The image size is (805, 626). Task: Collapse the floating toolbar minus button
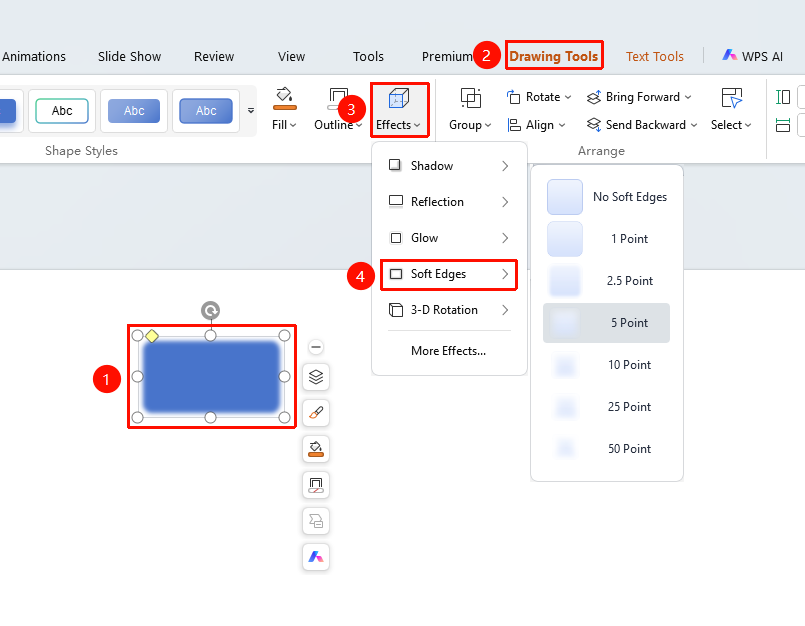pos(316,347)
